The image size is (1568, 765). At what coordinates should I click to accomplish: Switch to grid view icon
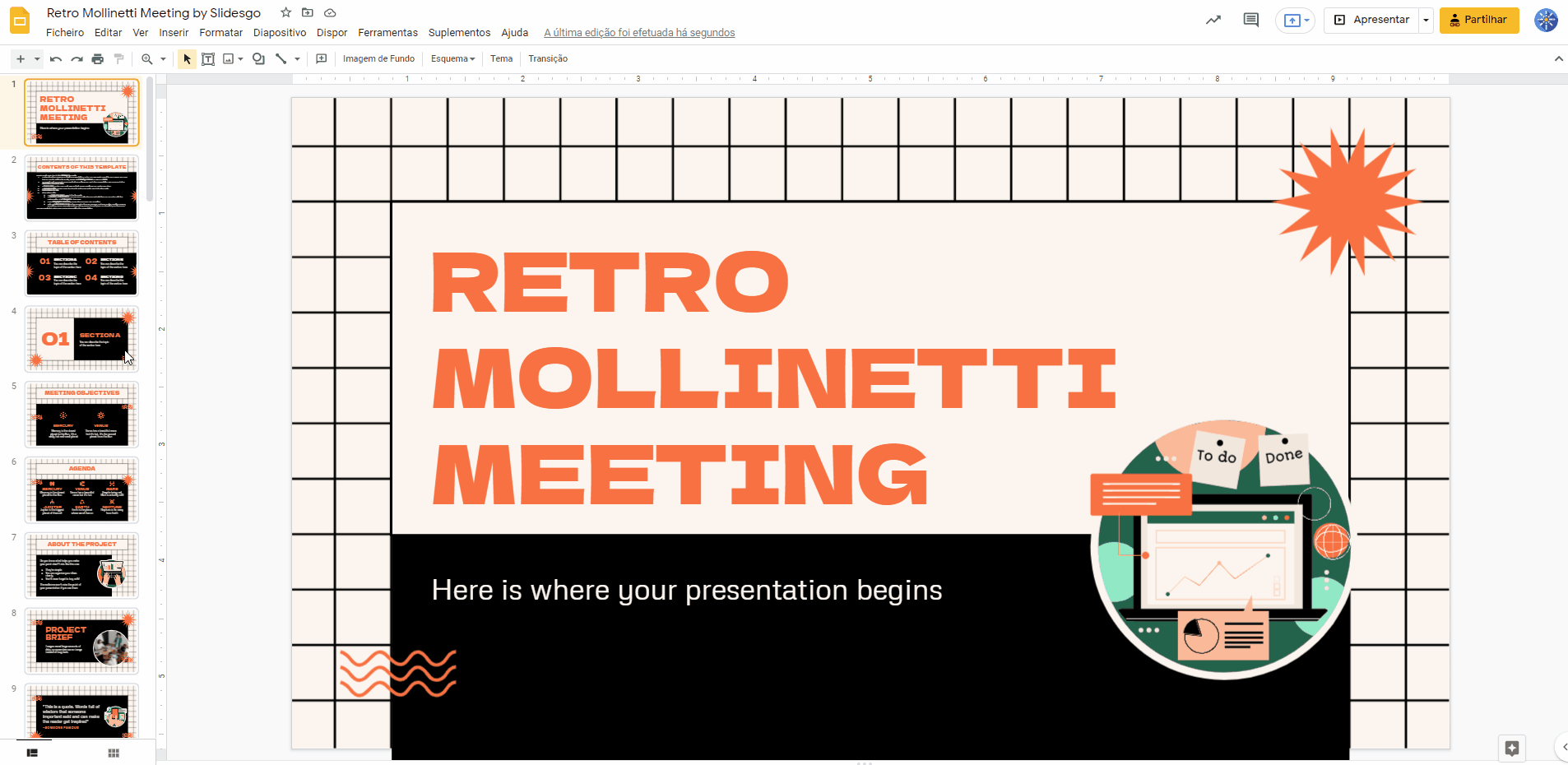click(x=114, y=753)
